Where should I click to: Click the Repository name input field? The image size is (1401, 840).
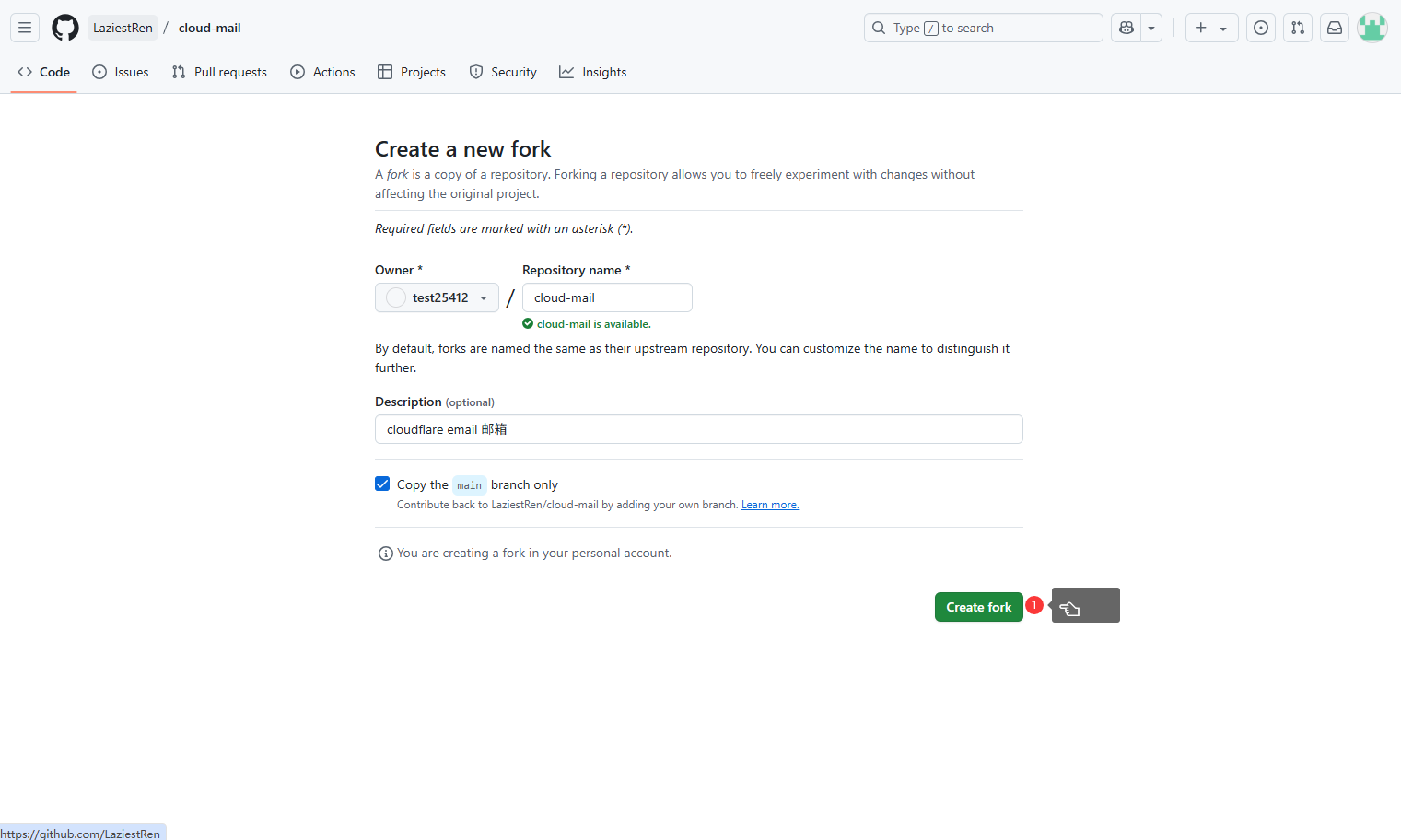point(607,297)
